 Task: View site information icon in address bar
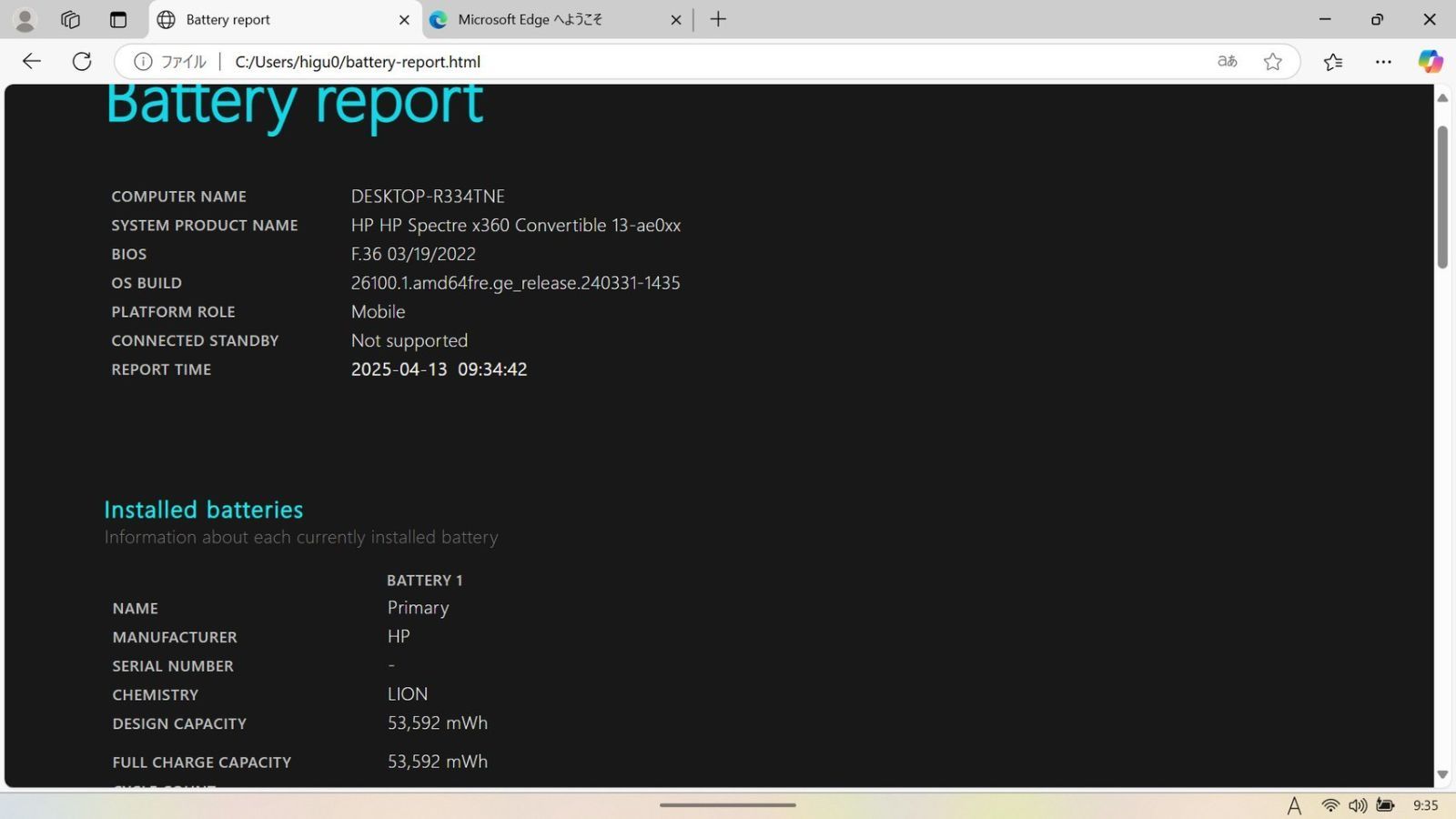pyautogui.click(x=143, y=62)
